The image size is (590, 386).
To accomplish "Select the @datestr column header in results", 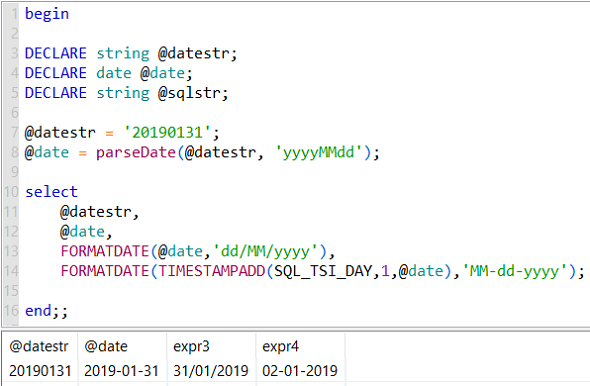I will 39,346.
